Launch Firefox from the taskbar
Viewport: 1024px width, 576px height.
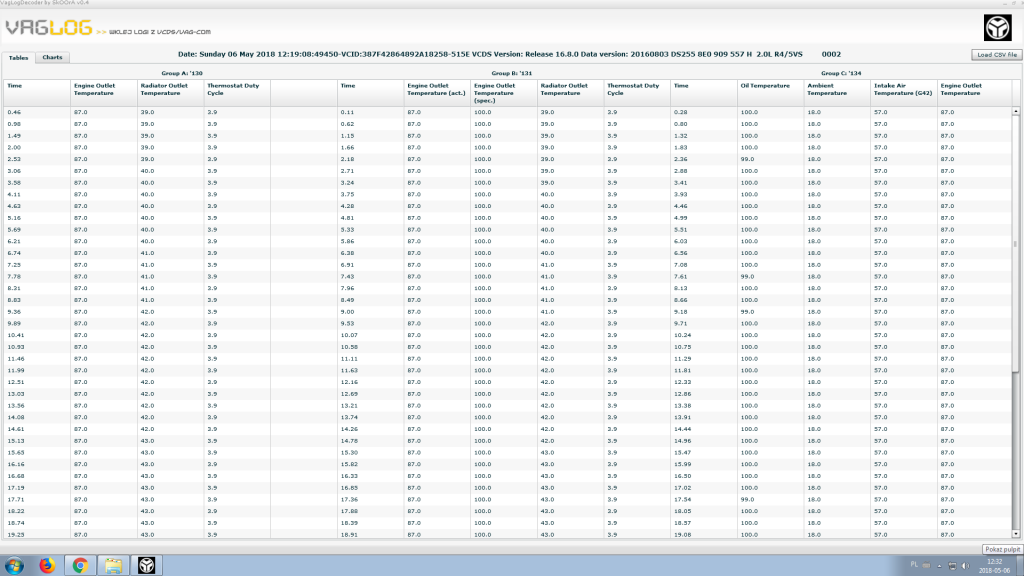click(x=47, y=566)
